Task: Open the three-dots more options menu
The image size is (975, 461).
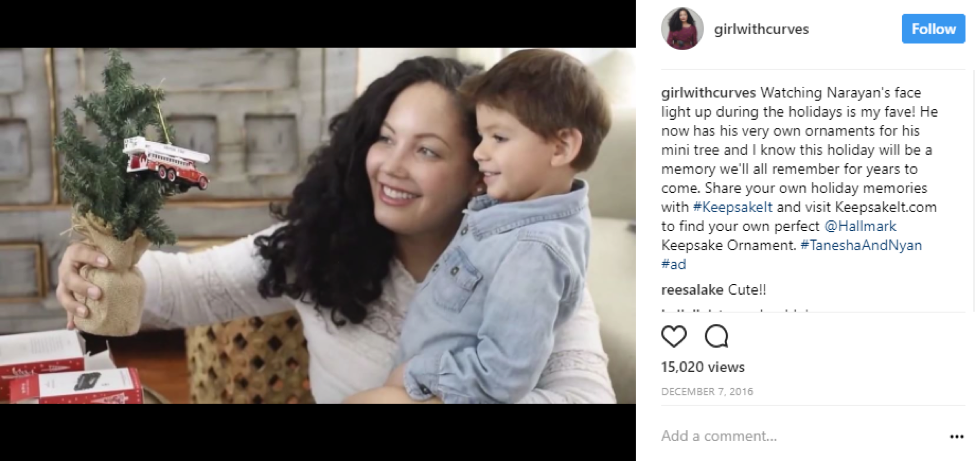Action: pyautogui.click(x=957, y=437)
